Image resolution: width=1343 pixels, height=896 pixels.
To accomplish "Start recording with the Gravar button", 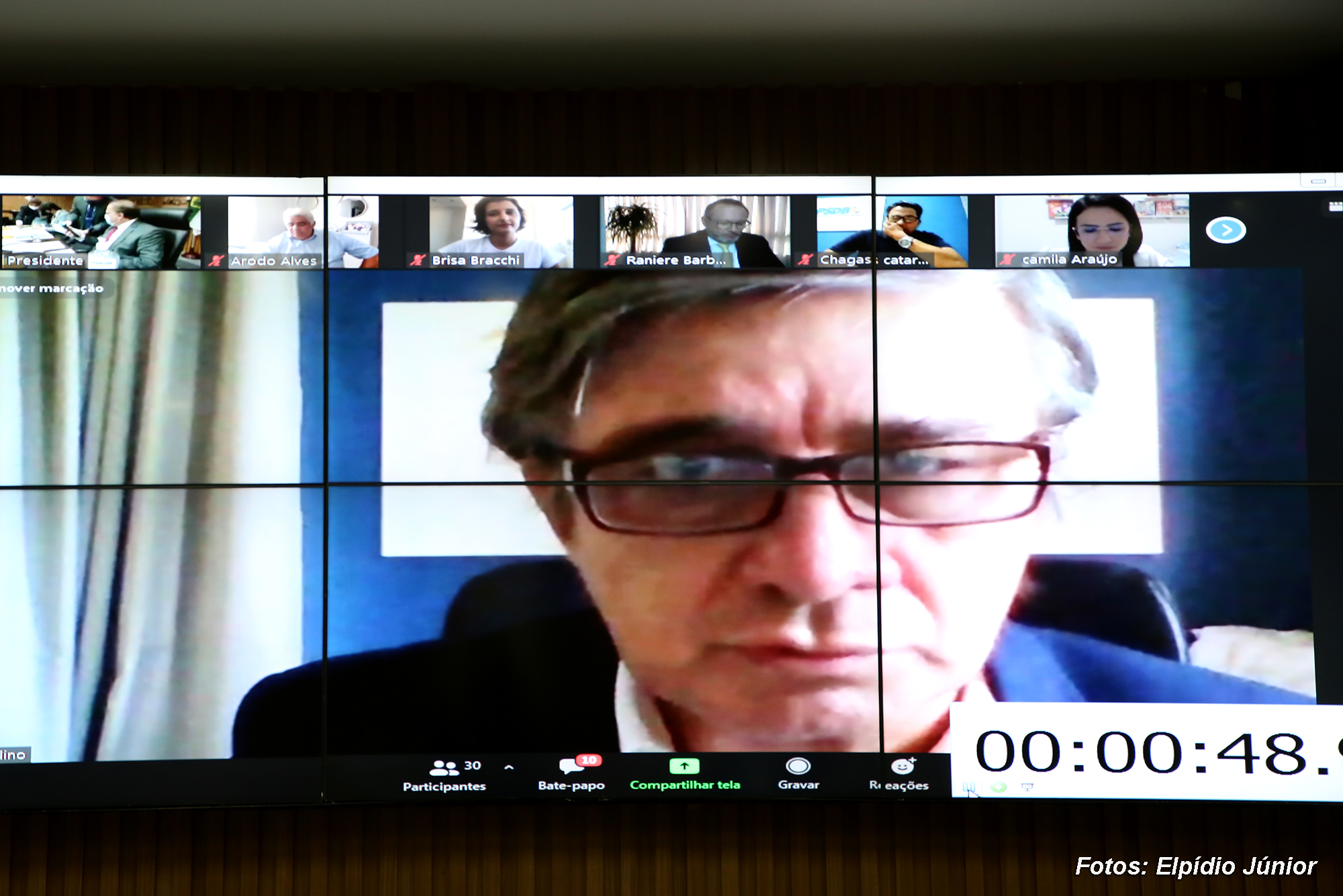I will point(798,766).
